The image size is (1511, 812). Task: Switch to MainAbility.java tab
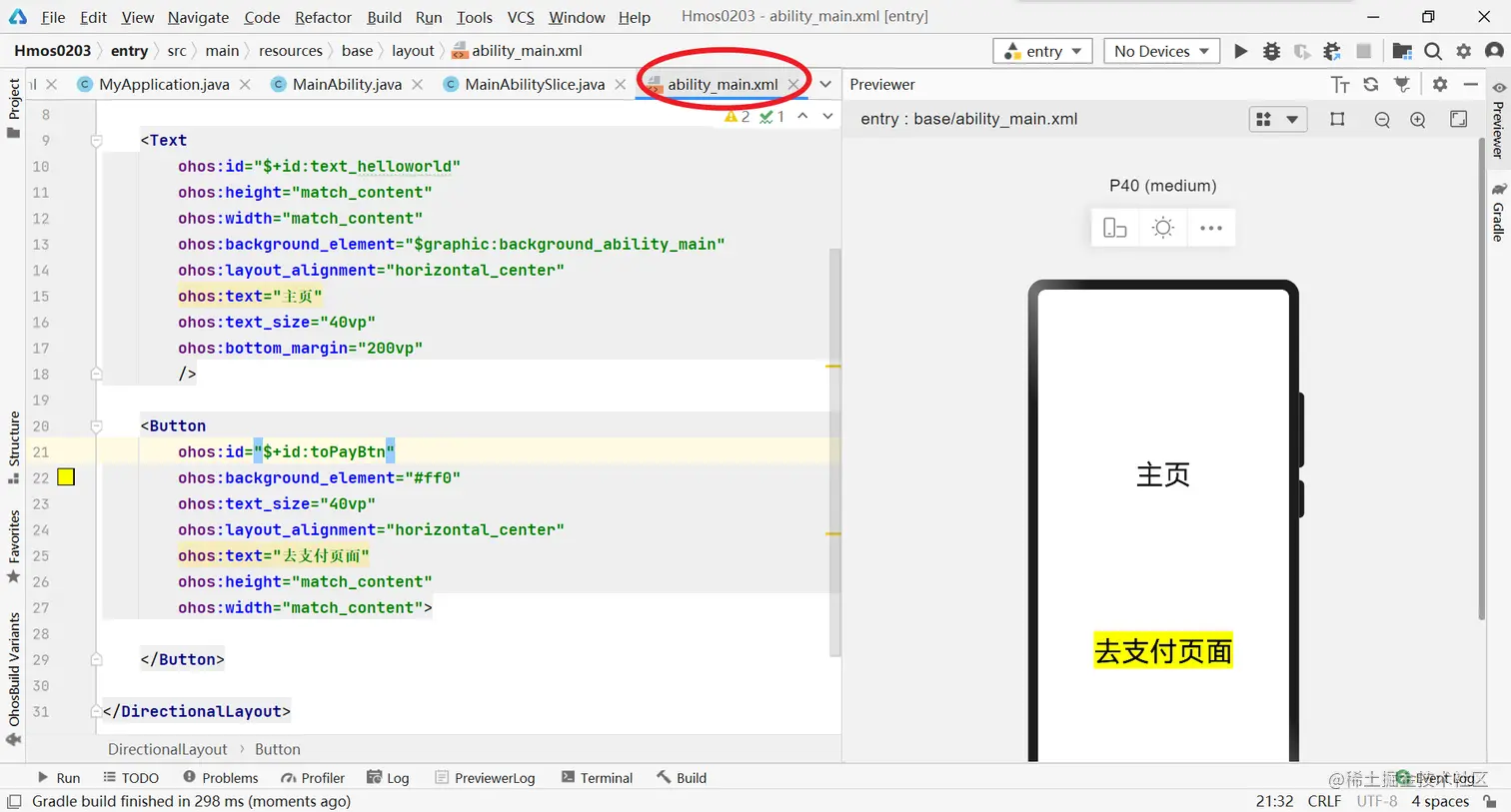347,85
